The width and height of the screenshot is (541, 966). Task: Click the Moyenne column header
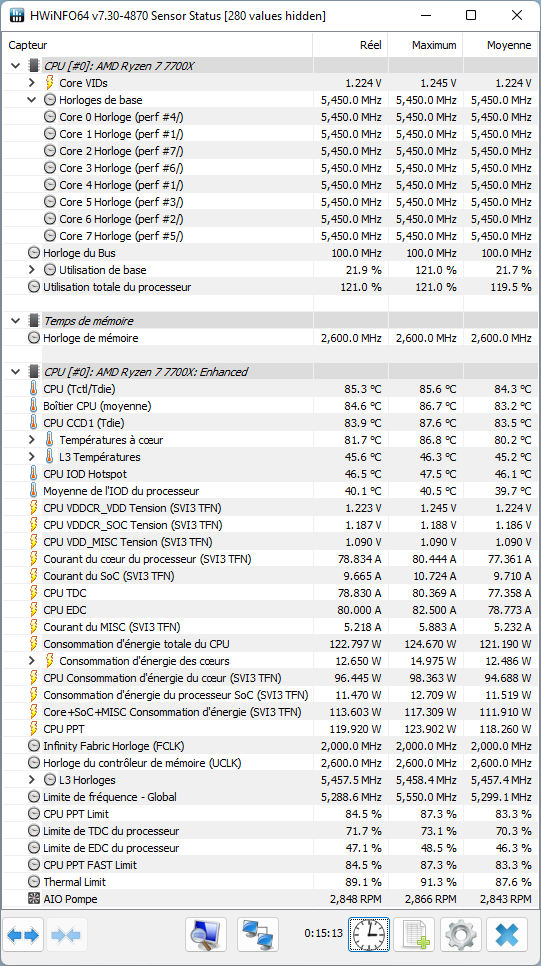(500, 45)
